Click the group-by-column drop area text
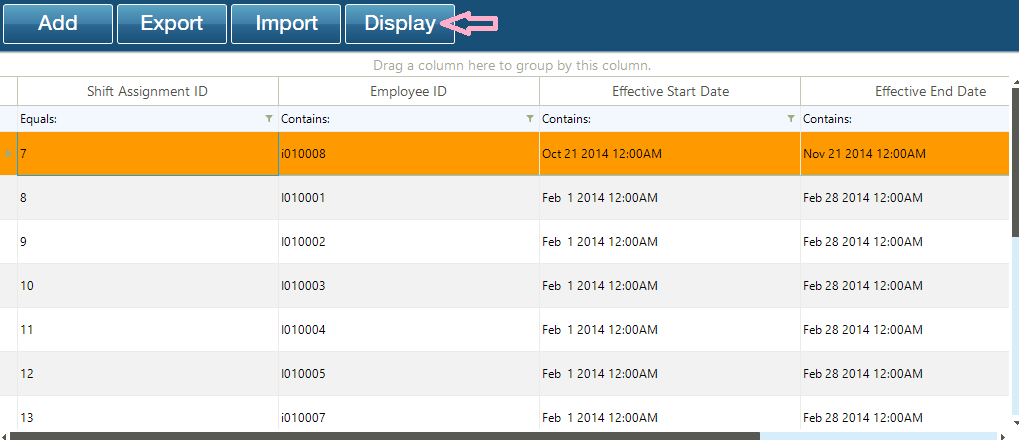Viewport: 1019px width, 440px height. [x=512, y=66]
